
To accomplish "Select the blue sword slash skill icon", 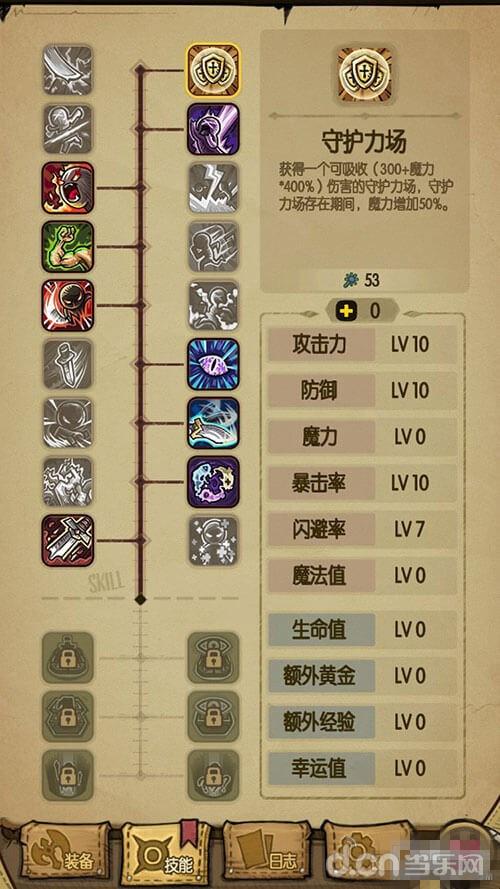I will pyautogui.click(x=213, y=423).
